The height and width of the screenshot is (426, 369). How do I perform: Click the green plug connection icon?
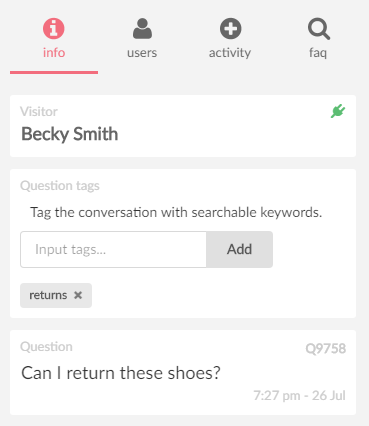pyautogui.click(x=338, y=111)
